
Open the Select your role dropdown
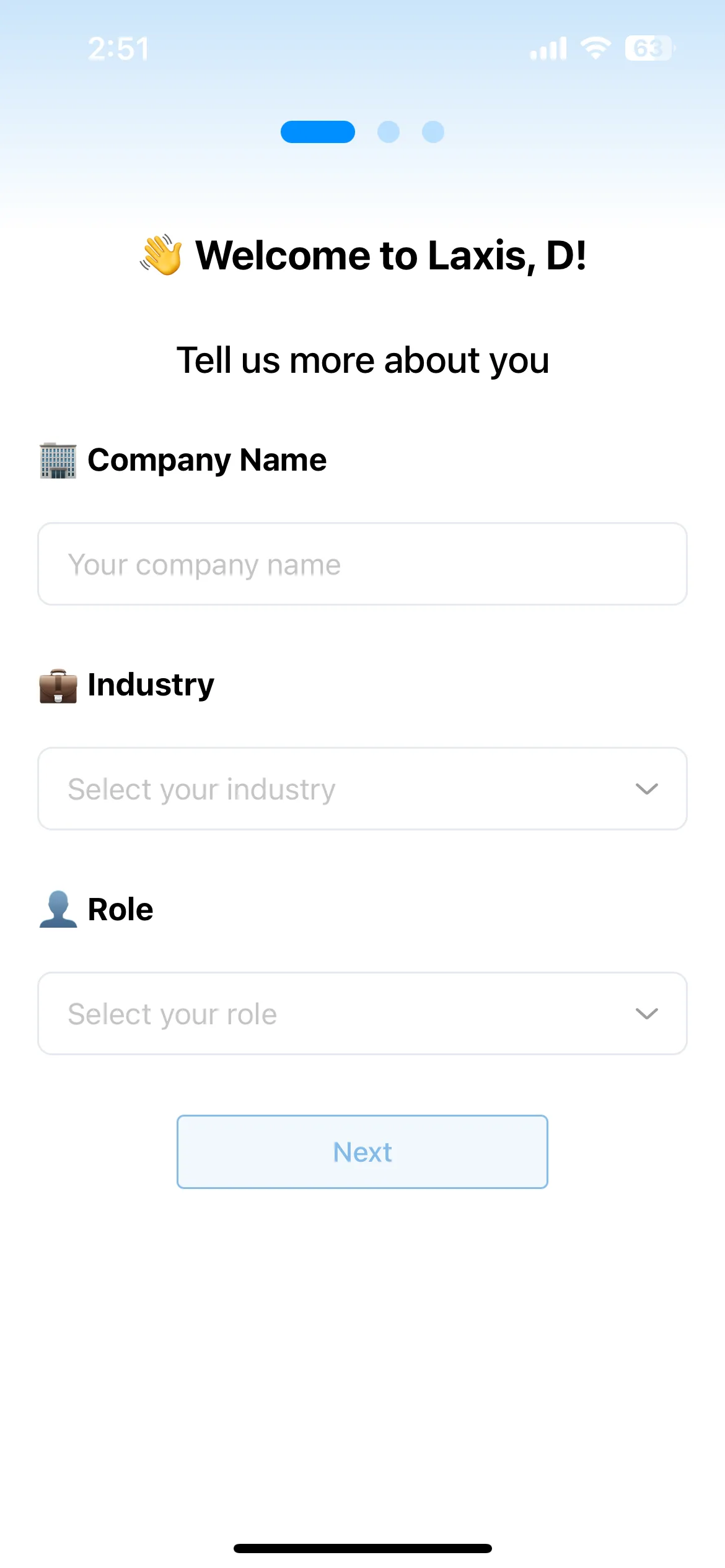362,1014
